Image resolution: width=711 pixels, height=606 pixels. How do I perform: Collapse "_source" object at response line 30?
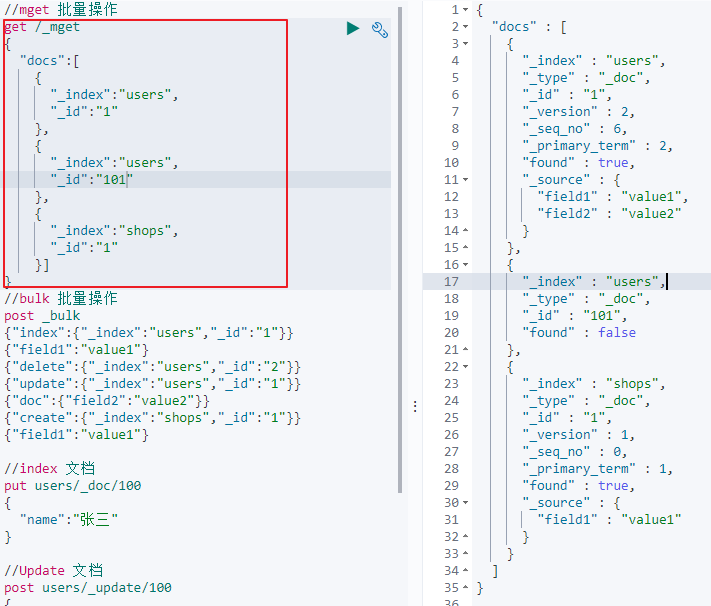pos(466,503)
